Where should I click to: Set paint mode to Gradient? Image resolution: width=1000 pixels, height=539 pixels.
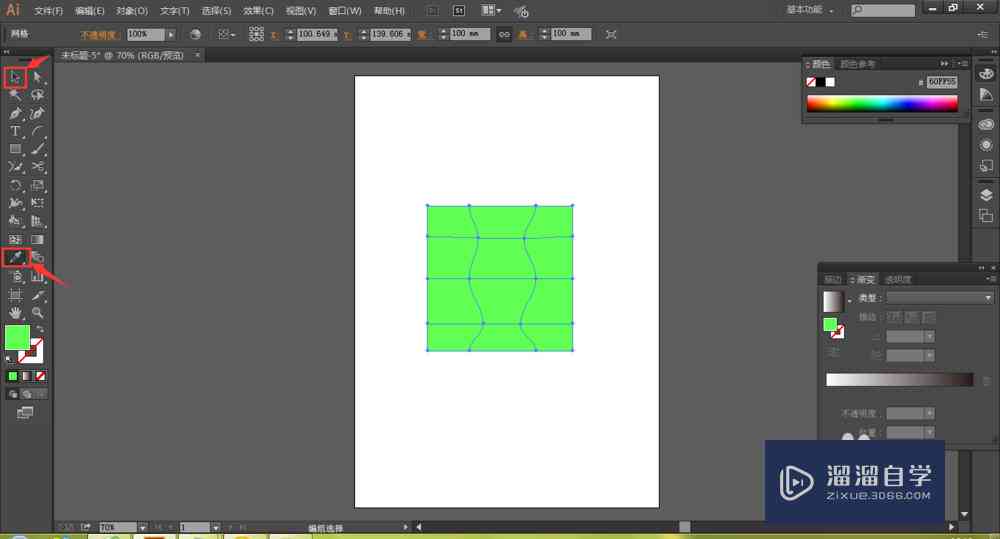26,376
